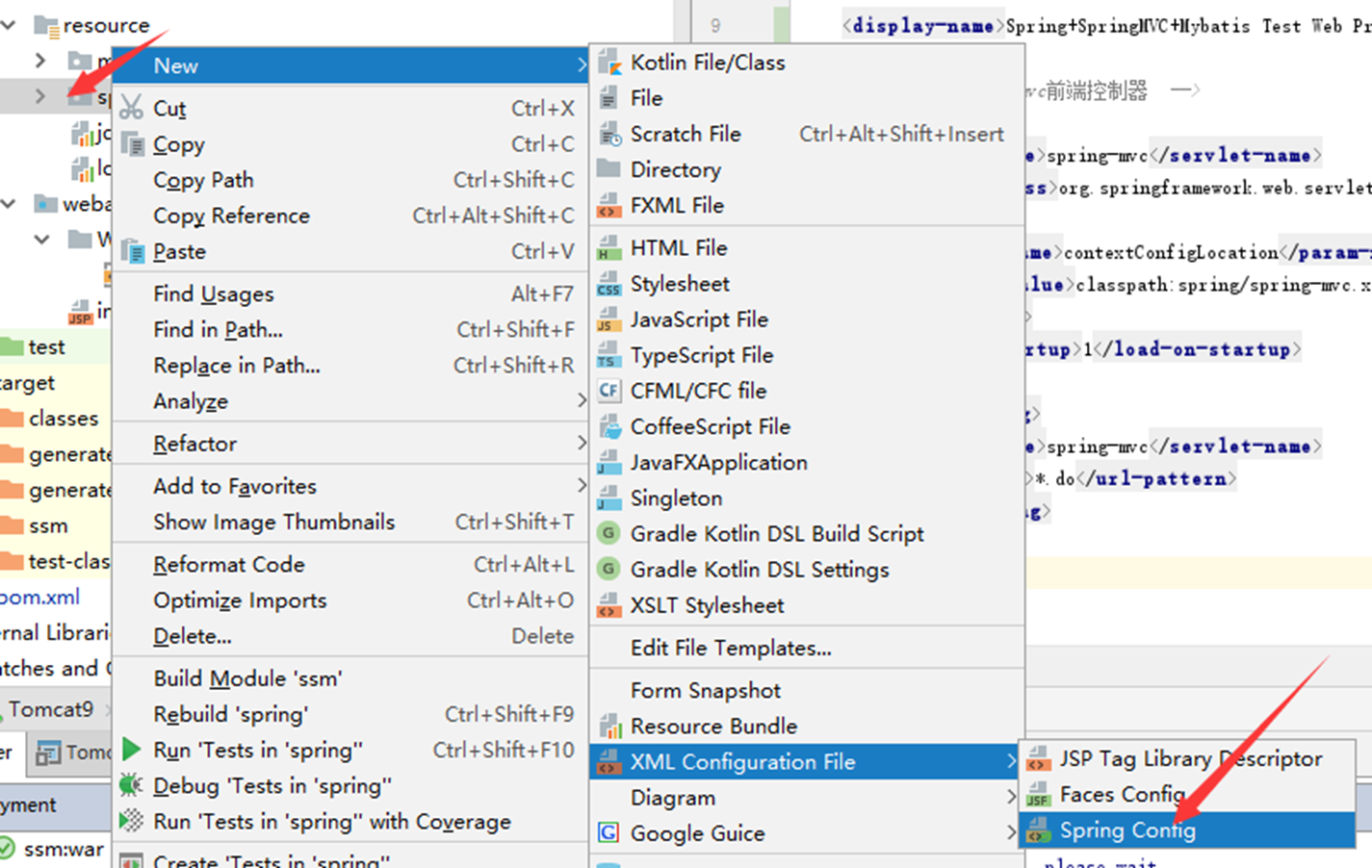Click the Faces Config icon

point(1038,795)
